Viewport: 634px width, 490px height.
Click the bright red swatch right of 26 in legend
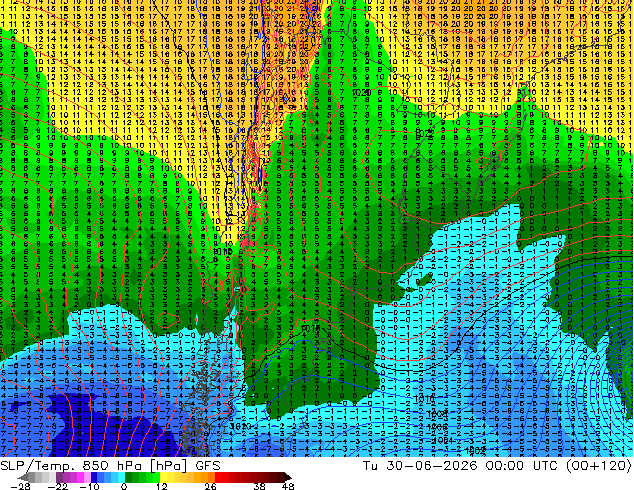218,477
